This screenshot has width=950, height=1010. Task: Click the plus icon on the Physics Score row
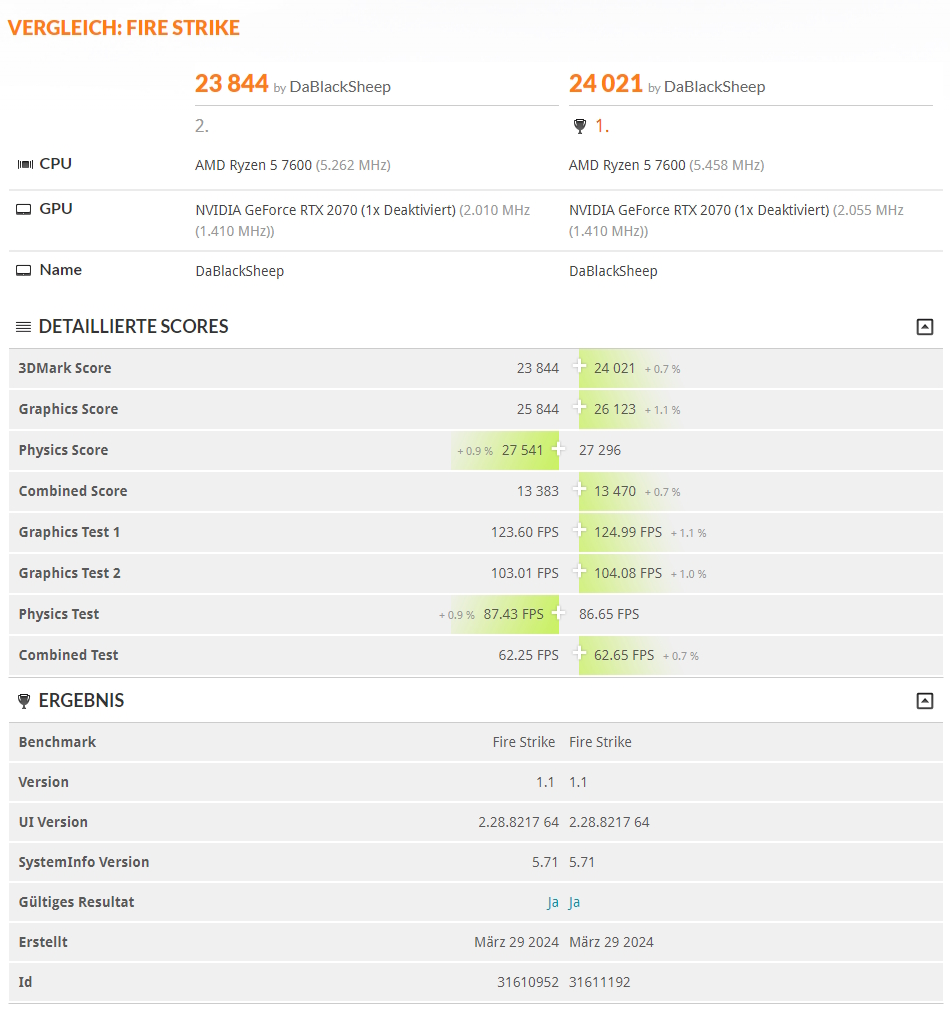pyautogui.click(x=560, y=449)
